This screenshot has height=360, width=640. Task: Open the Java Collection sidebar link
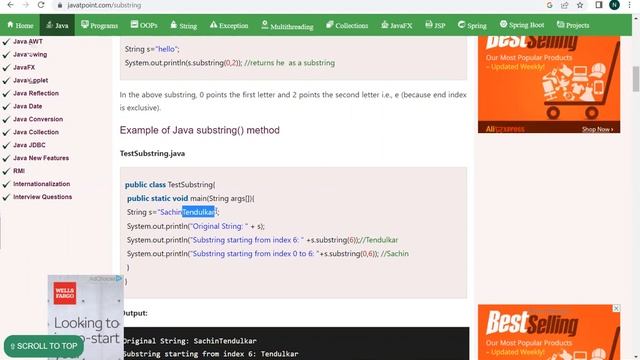[36, 132]
